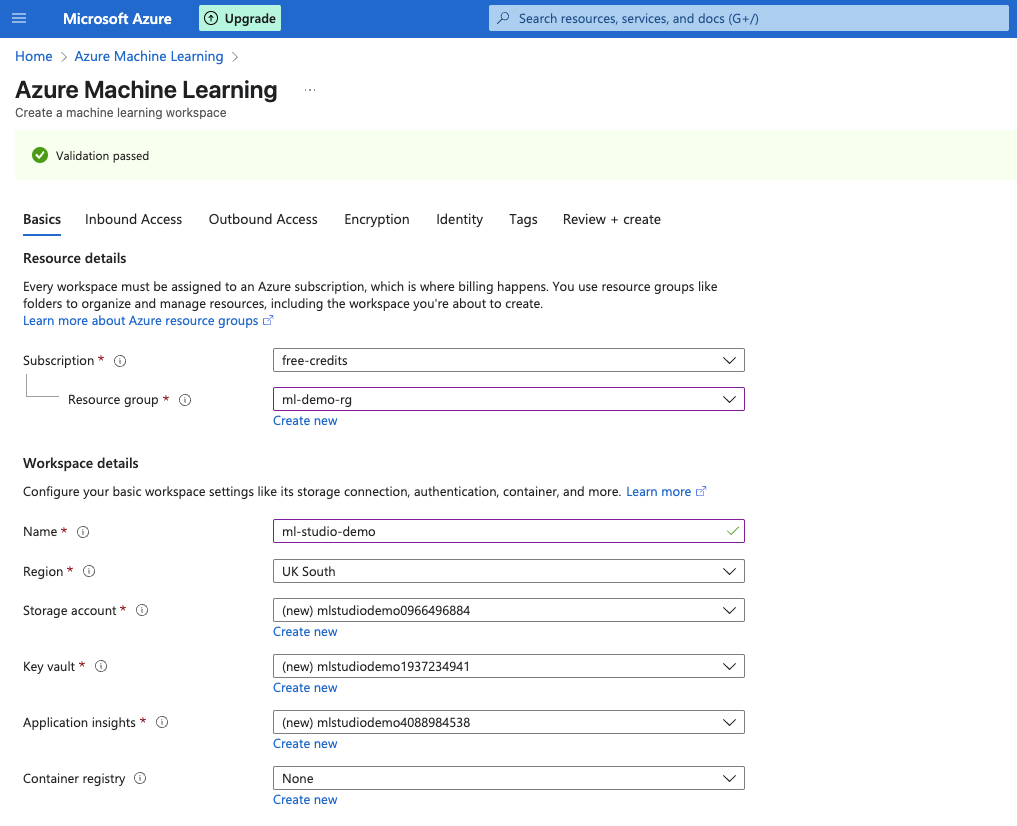This screenshot has width=1017, height=826.
Task: Click Create new under Resource group
Action: [305, 421]
